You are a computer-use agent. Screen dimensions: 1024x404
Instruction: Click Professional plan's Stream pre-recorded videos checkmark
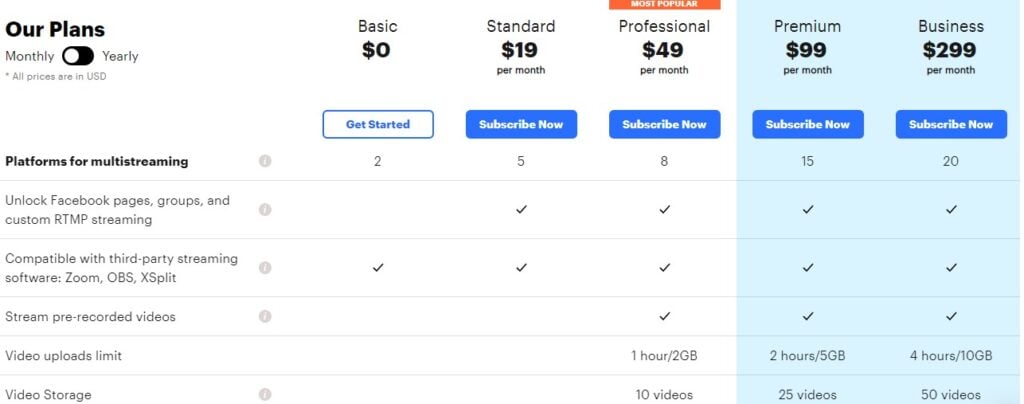[x=664, y=317]
